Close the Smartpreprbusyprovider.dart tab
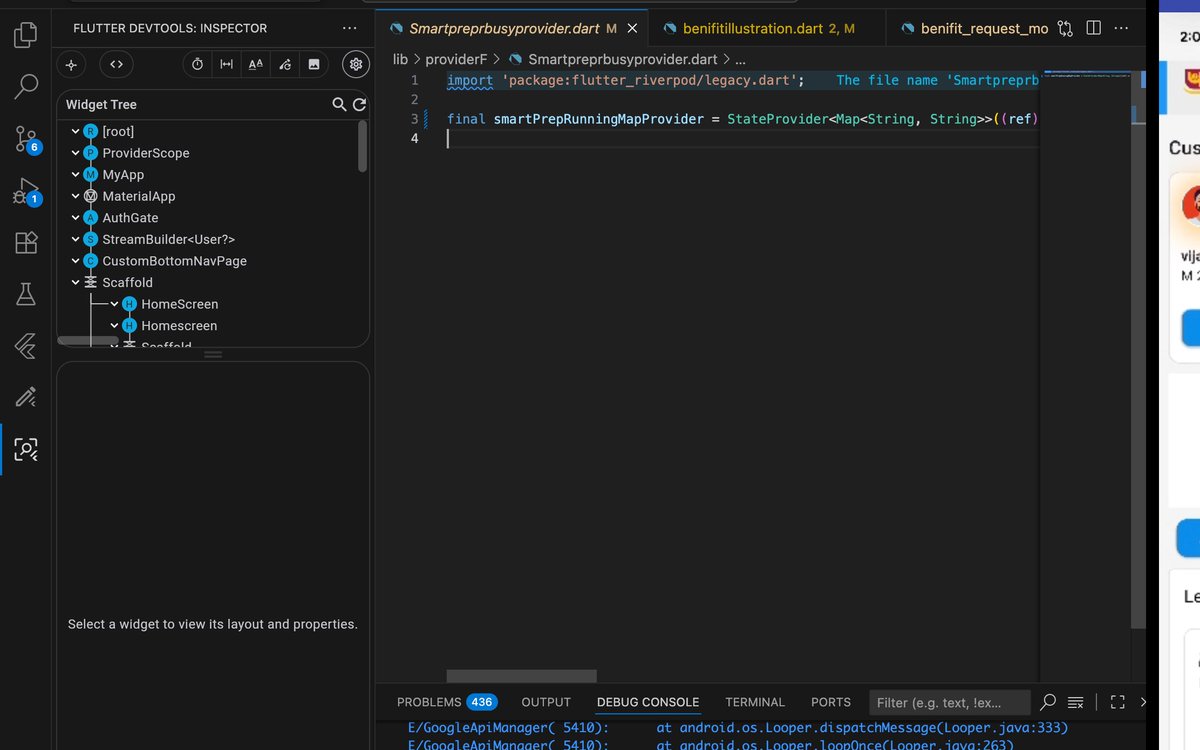The height and width of the screenshot is (750, 1200). (x=630, y=29)
